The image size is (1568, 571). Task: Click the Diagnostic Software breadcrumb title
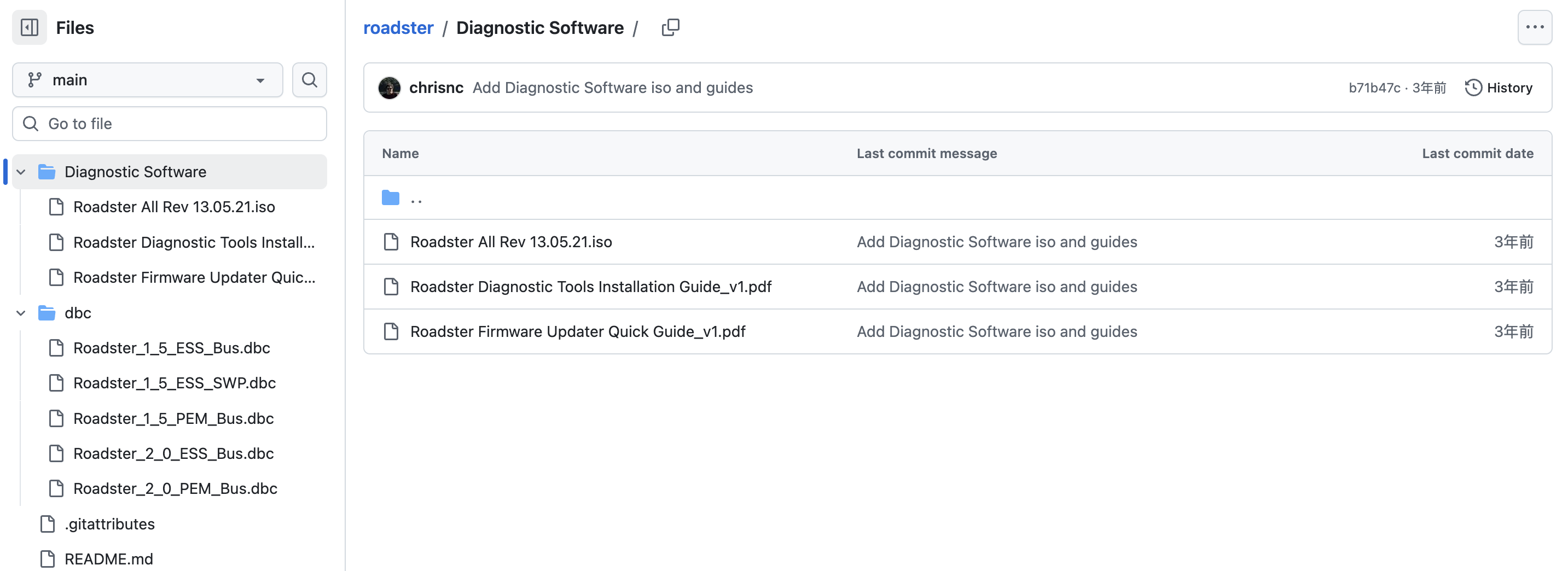point(540,28)
